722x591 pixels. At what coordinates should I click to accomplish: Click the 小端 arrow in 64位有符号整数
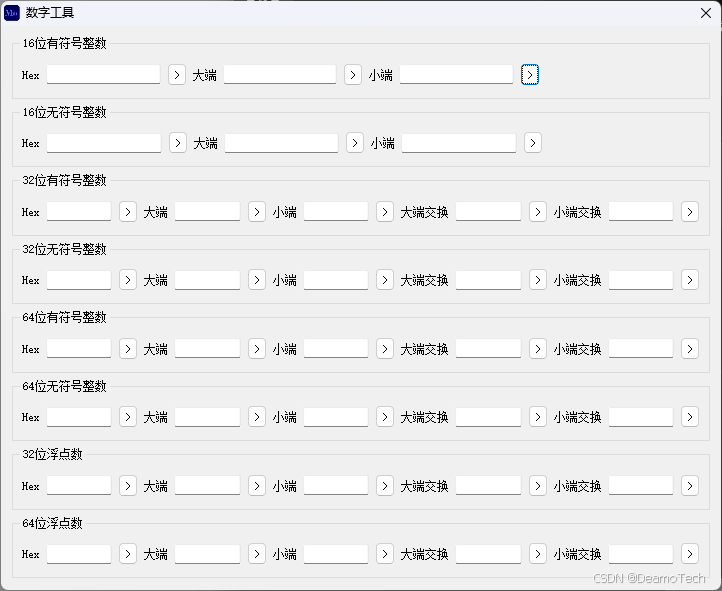coord(385,349)
